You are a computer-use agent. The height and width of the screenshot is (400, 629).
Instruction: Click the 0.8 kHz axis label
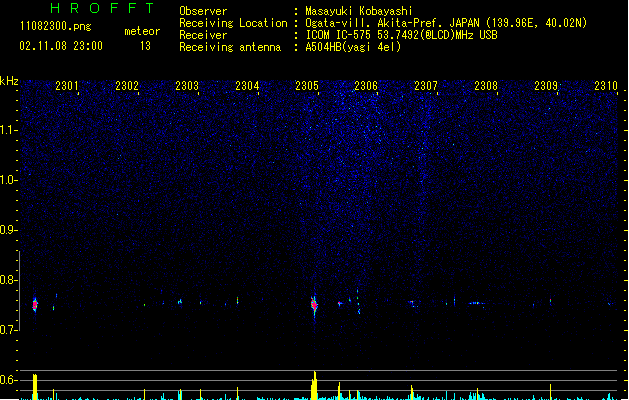8,280
